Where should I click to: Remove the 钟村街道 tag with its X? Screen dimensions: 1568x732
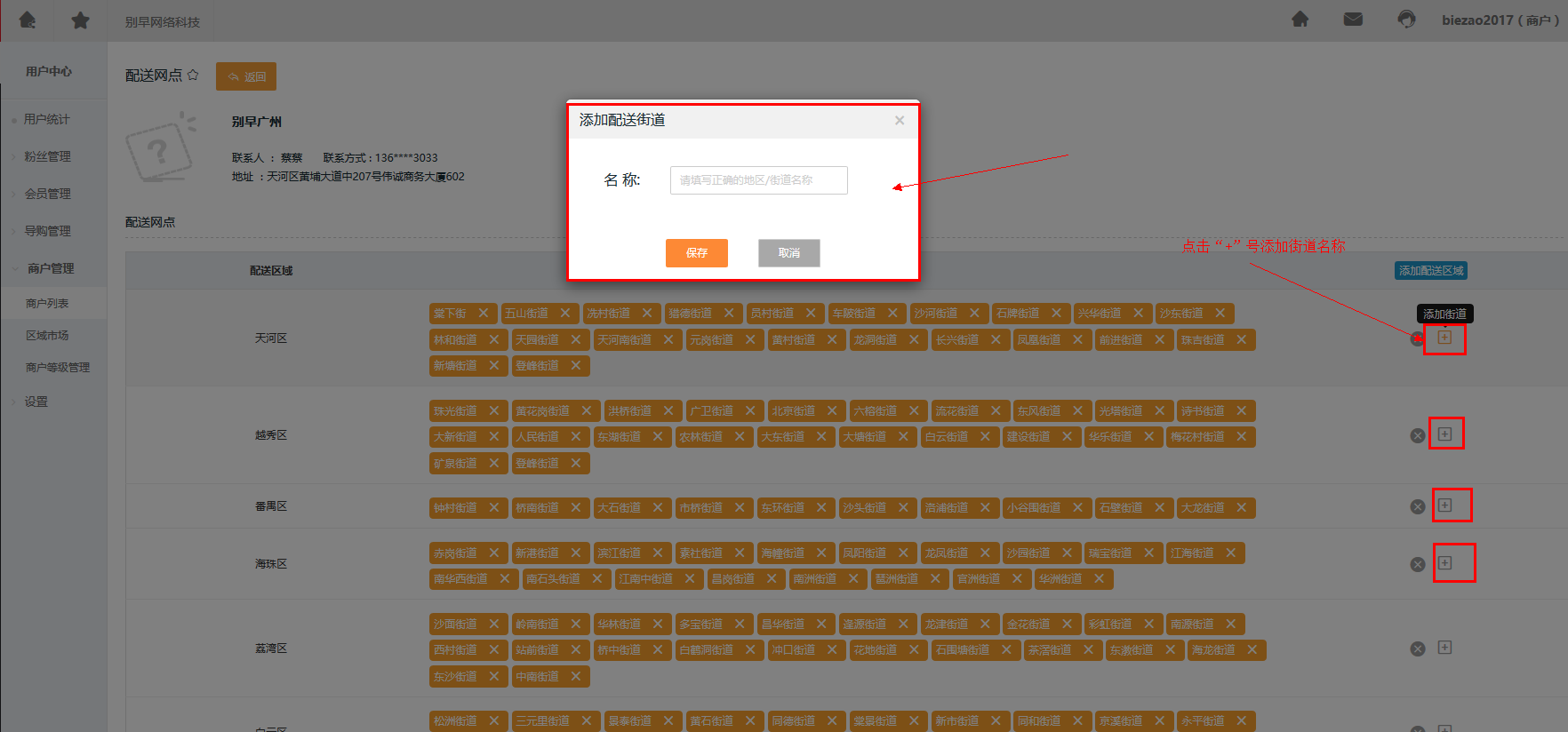point(494,507)
